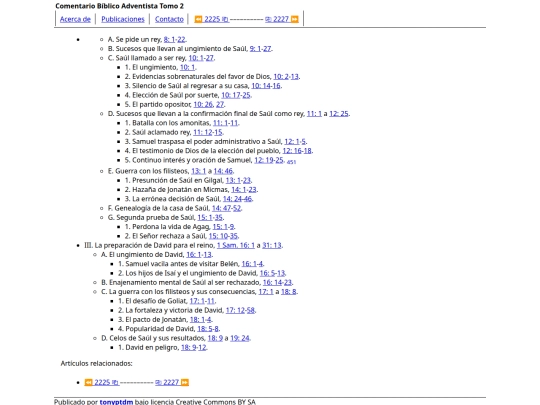
Task: Open verse 15: 1 for Perdona la vida de Agag
Action: click(x=220, y=227)
